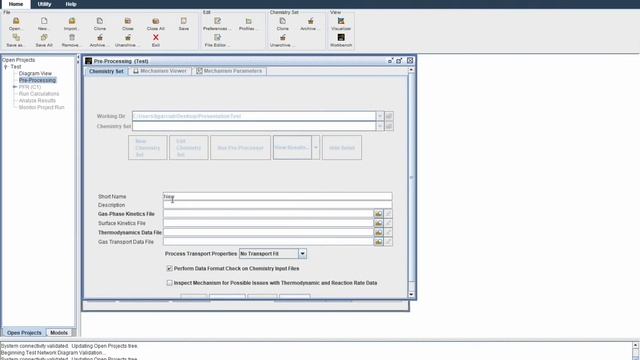
Task: Switch to the Mechanism Parameters tab
Action: [x=229, y=71]
